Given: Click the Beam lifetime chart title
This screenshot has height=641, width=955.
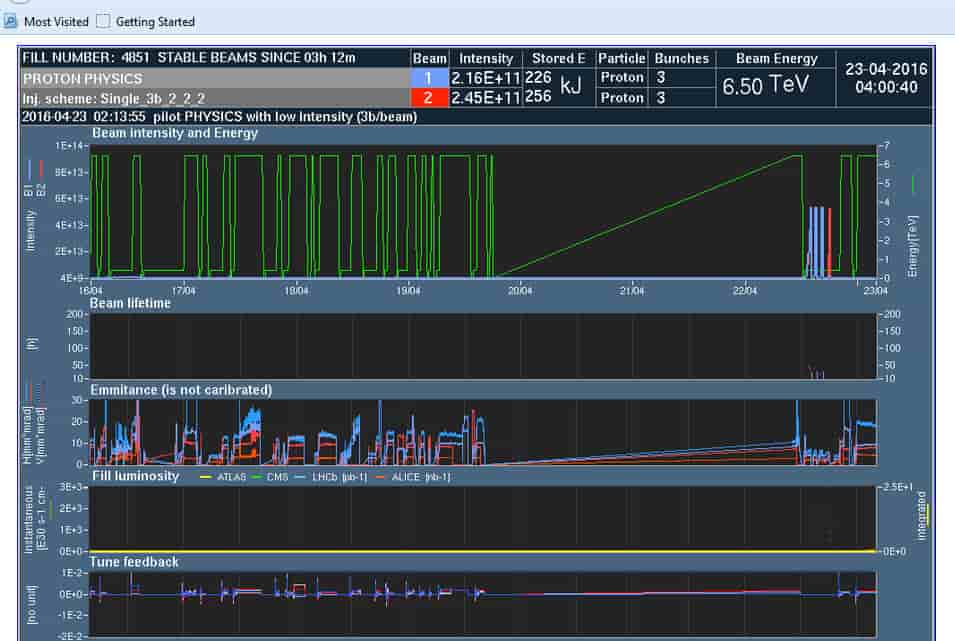Looking at the screenshot, I should coord(130,303).
